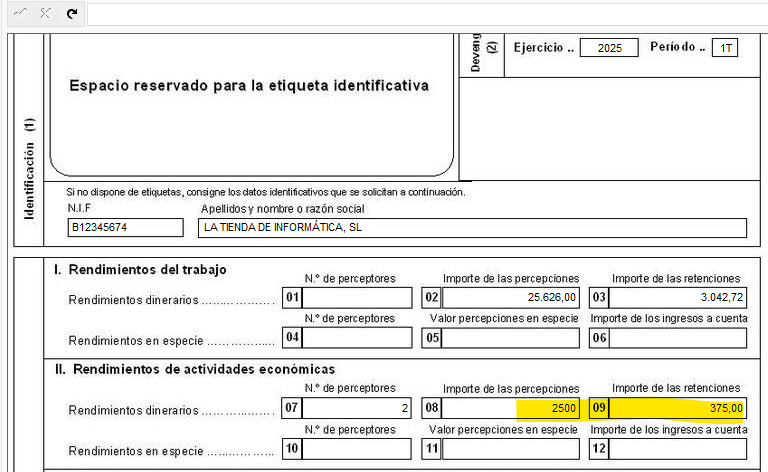Viewport: 768px width, 472px height.
Task: Click the redo arrow icon in toolbar
Action: tap(71, 13)
